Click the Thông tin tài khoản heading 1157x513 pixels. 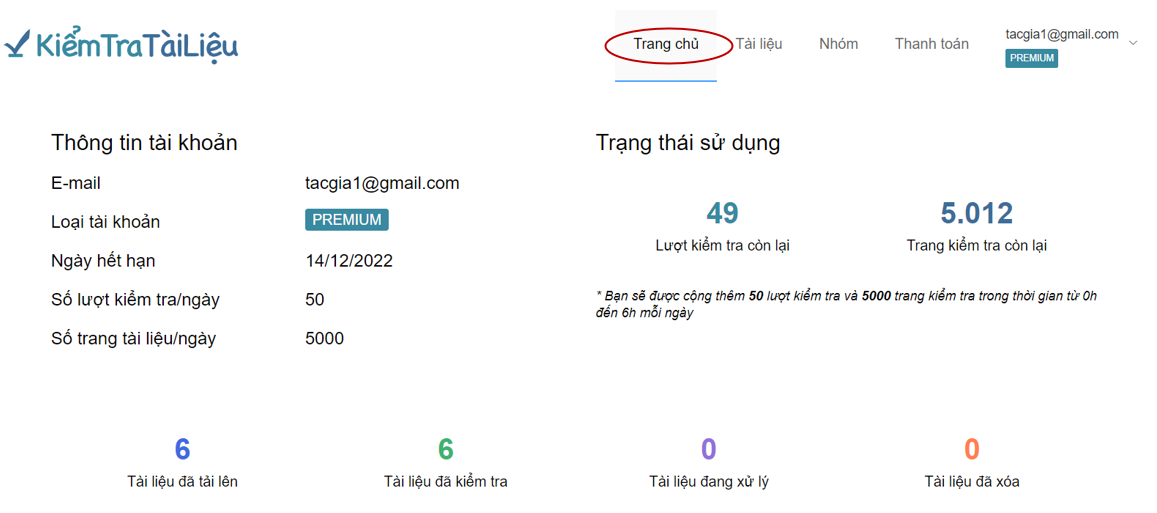[145, 142]
